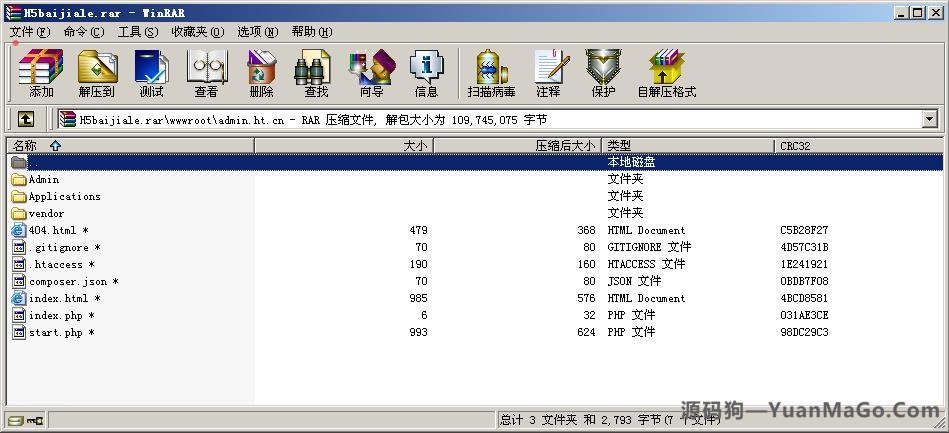
Task: Click the vendor folder icon
Action: tap(19, 213)
